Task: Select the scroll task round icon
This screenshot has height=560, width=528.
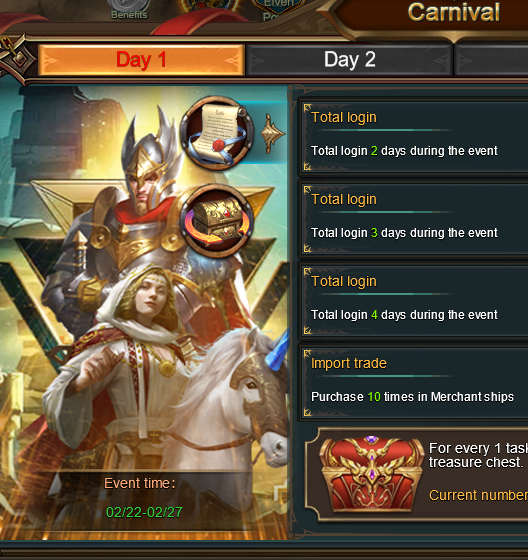Action: (x=217, y=133)
